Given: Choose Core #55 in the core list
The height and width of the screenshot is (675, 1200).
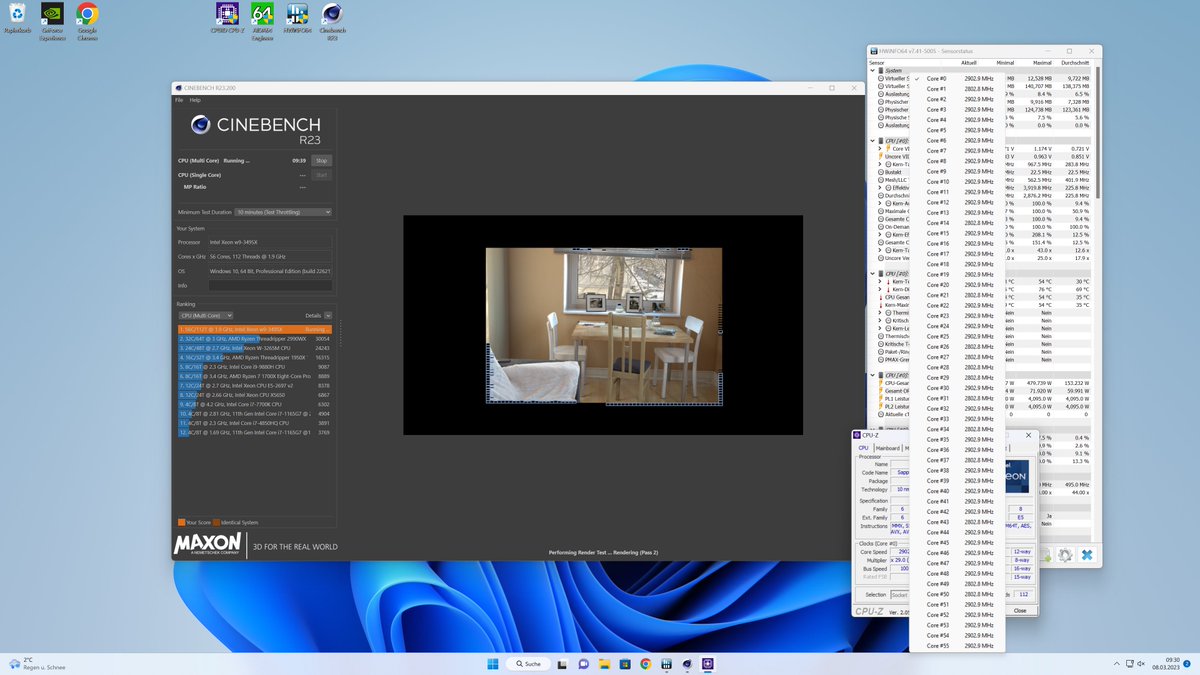Looking at the screenshot, I should [x=958, y=646].
